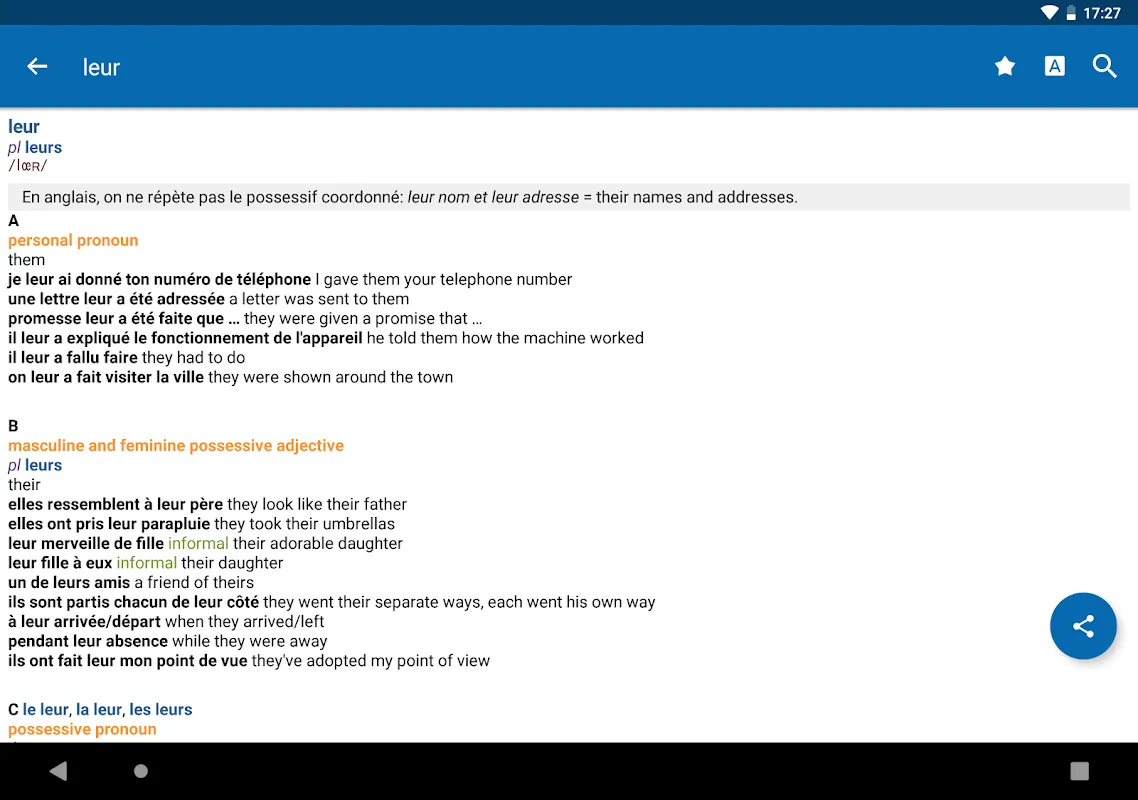The width and height of the screenshot is (1138, 800).
Task: Add leur to favorites with star icon
Action: click(x=1005, y=67)
